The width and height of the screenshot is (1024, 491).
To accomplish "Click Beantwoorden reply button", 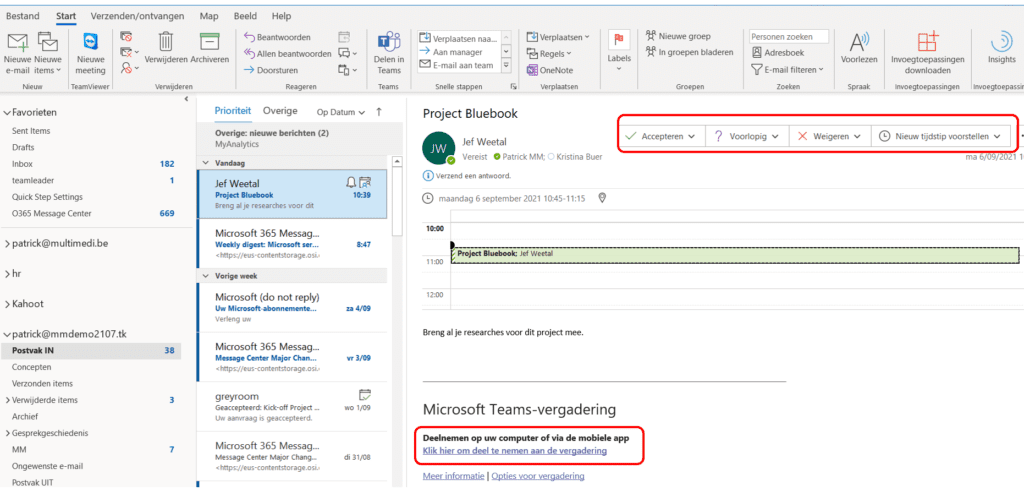I will [x=277, y=37].
